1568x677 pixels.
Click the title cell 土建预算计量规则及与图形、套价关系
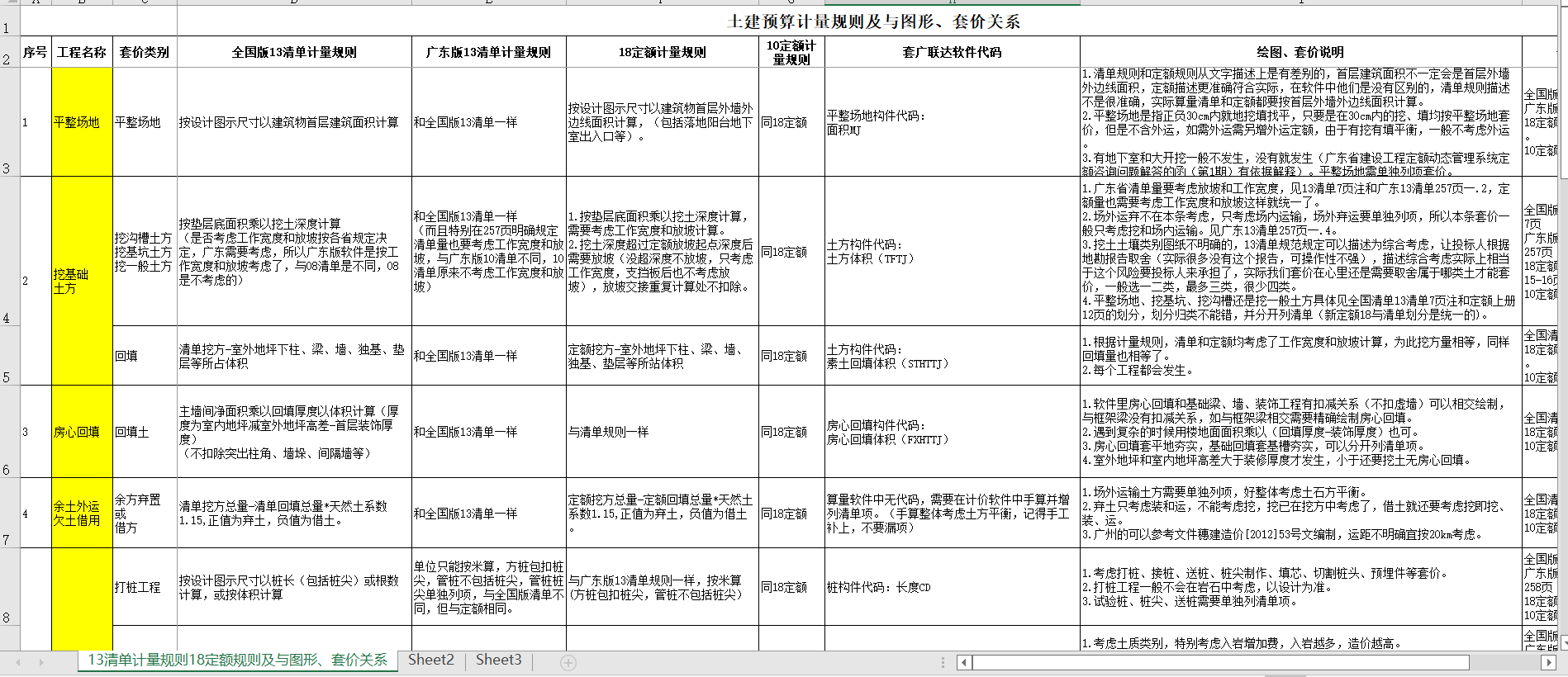point(873,21)
